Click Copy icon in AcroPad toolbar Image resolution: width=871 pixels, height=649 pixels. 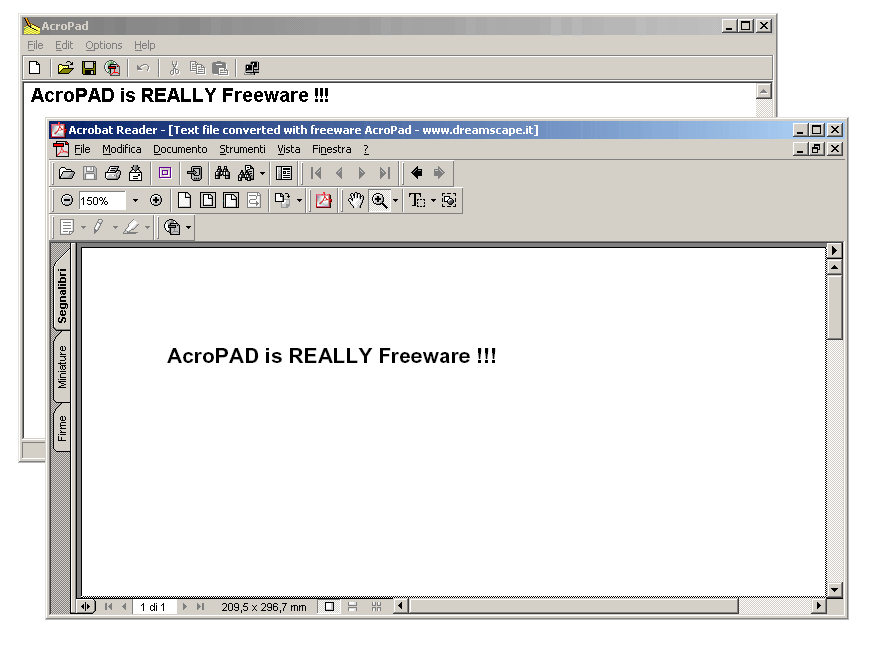(x=197, y=68)
